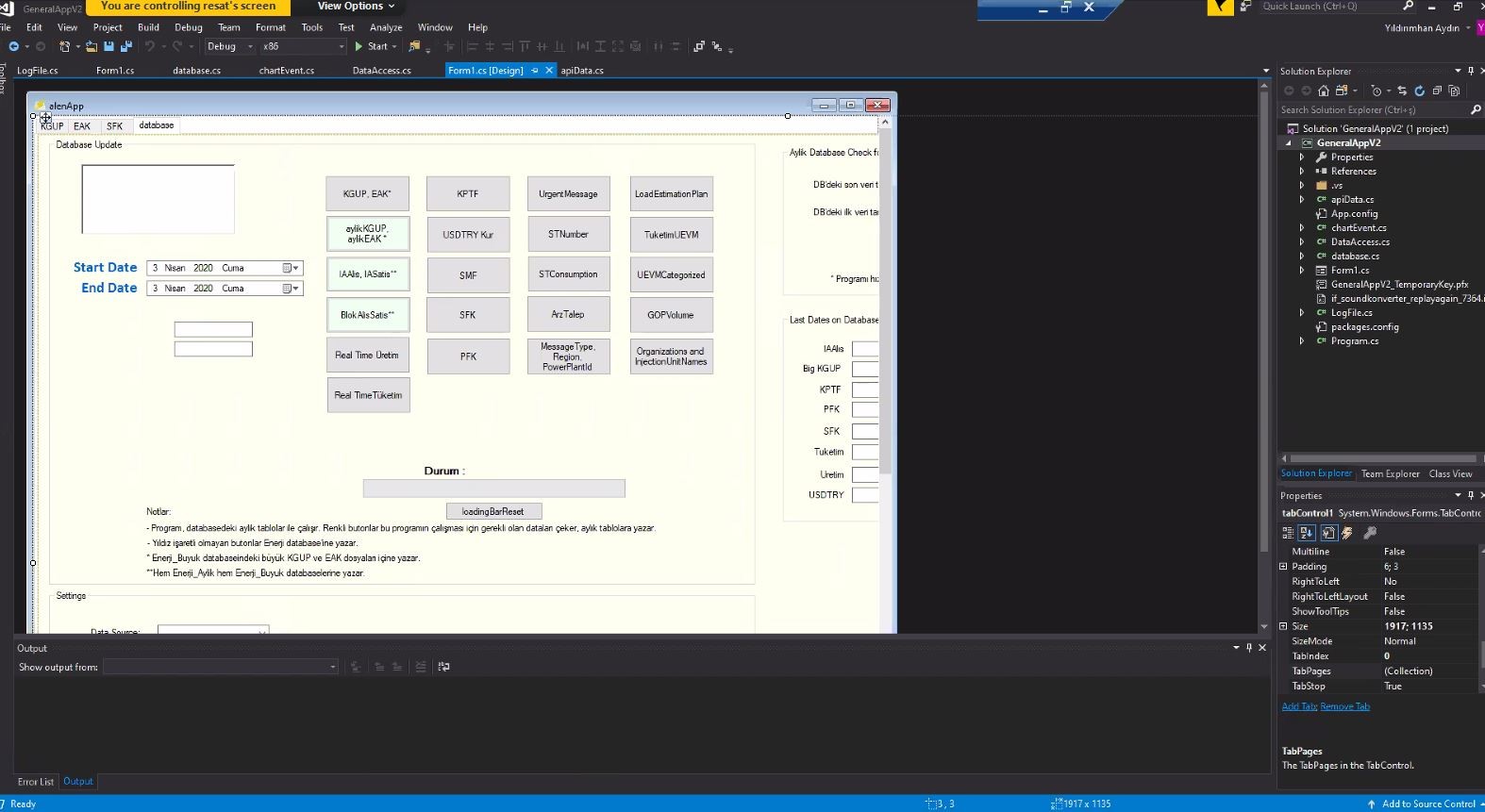Click the green Start debugging arrow
Screen dimensions: 1485x812
(359, 46)
